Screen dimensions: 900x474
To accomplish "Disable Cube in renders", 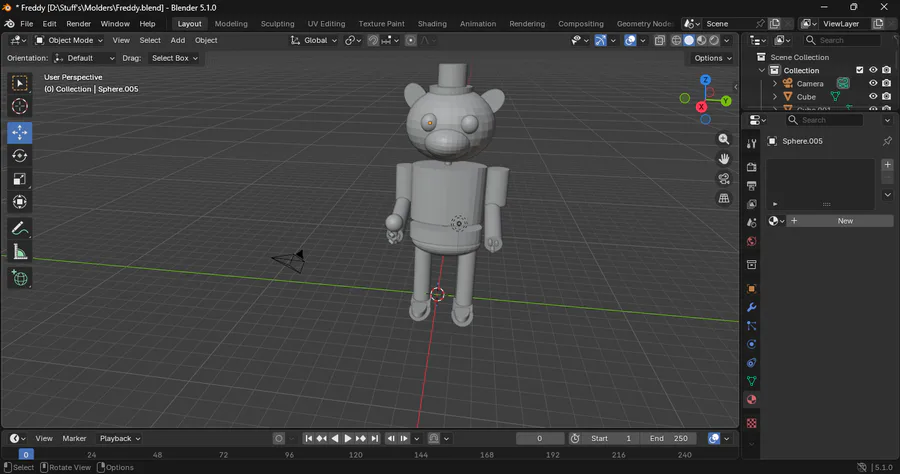I will [x=886, y=96].
